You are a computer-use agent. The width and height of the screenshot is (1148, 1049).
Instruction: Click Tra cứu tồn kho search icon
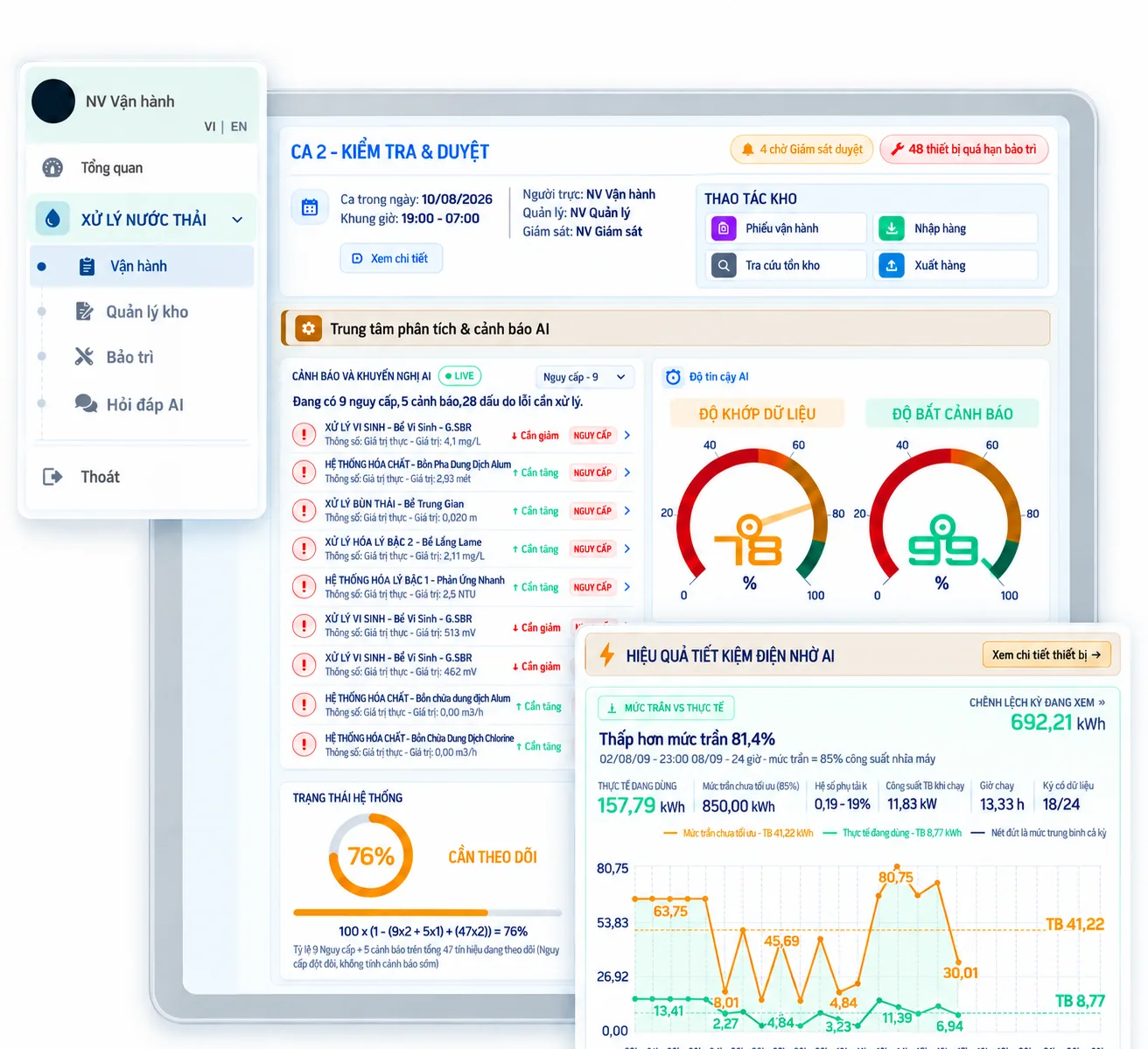724,265
